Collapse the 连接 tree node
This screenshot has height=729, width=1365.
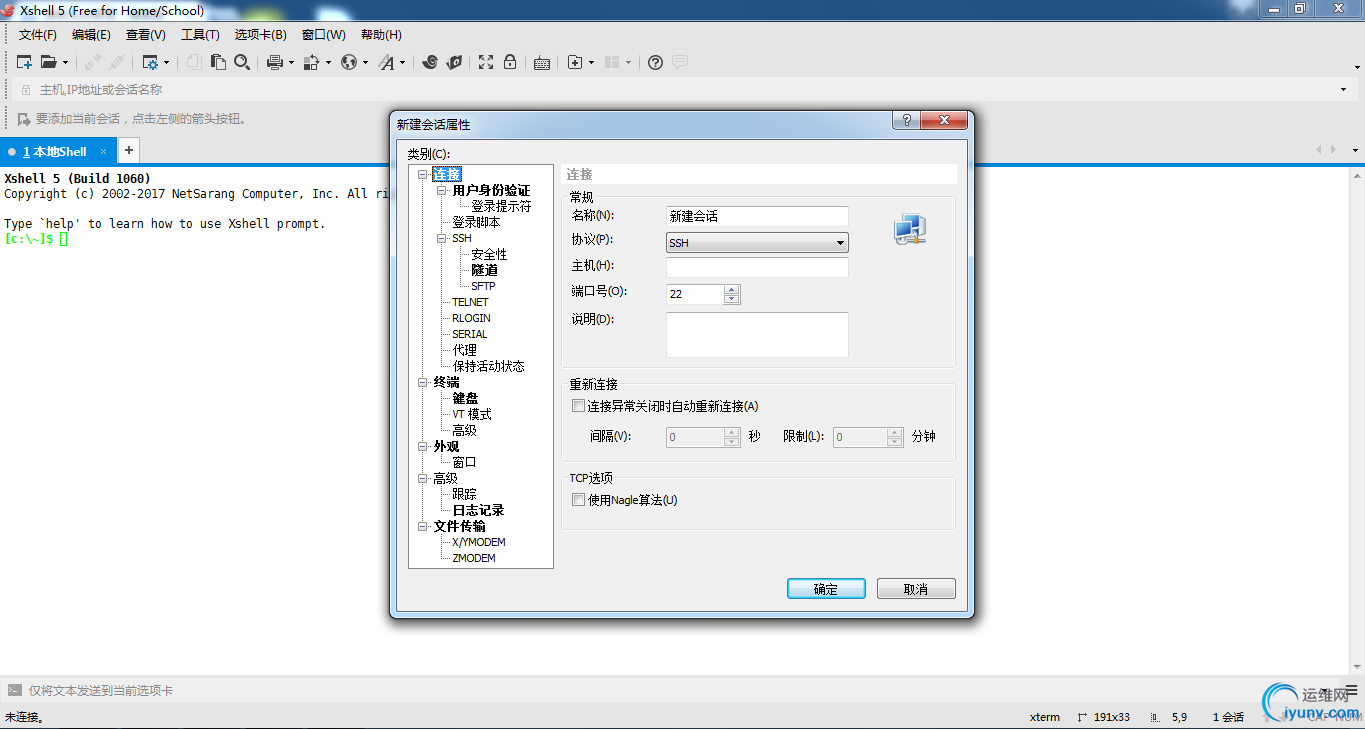[423, 175]
